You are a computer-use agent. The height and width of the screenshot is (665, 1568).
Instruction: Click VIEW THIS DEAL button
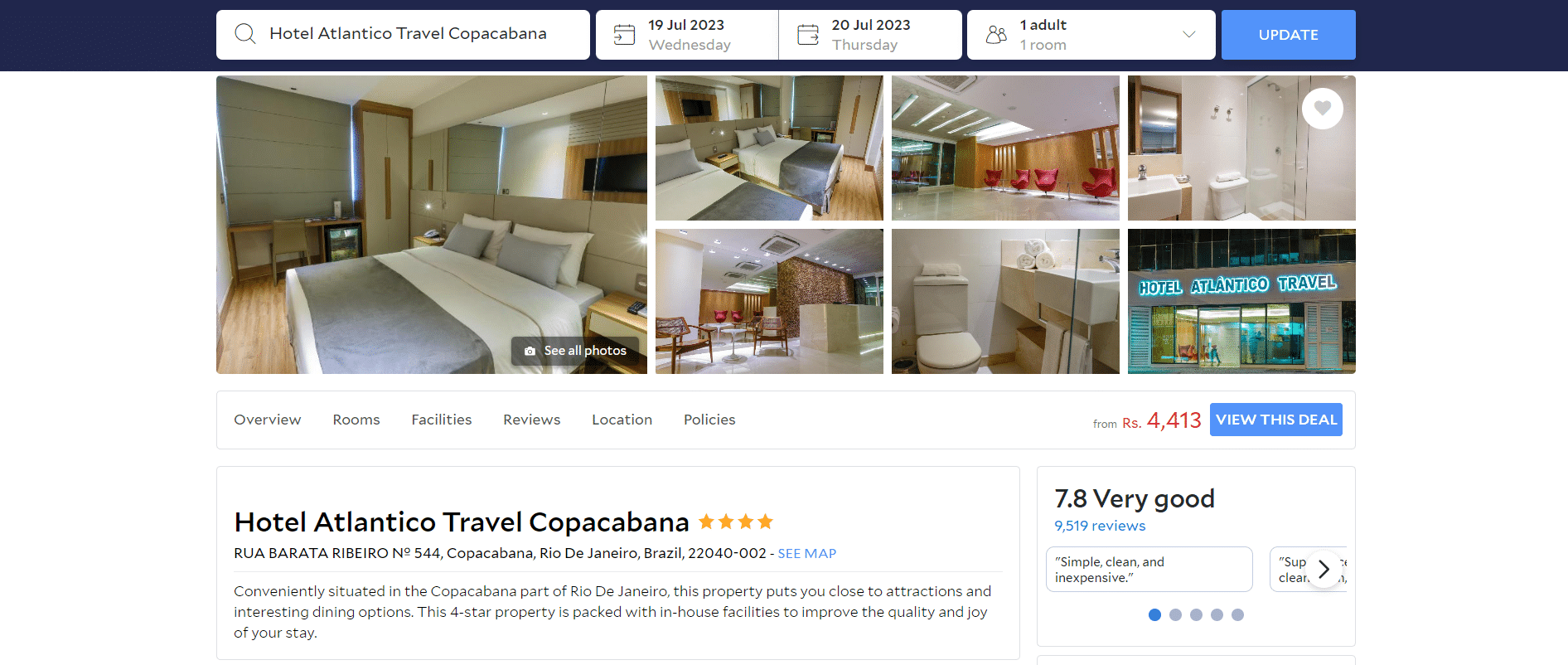tap(1276, 420)
